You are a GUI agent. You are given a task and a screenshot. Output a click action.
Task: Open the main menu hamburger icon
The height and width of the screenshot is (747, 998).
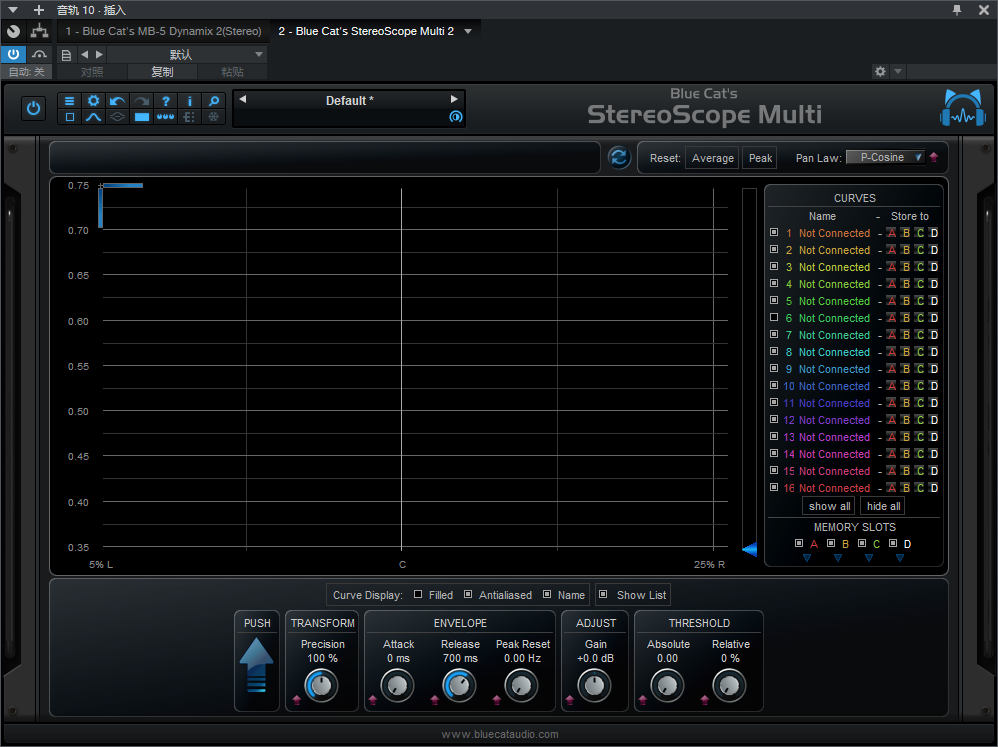(x=69, y=101)
